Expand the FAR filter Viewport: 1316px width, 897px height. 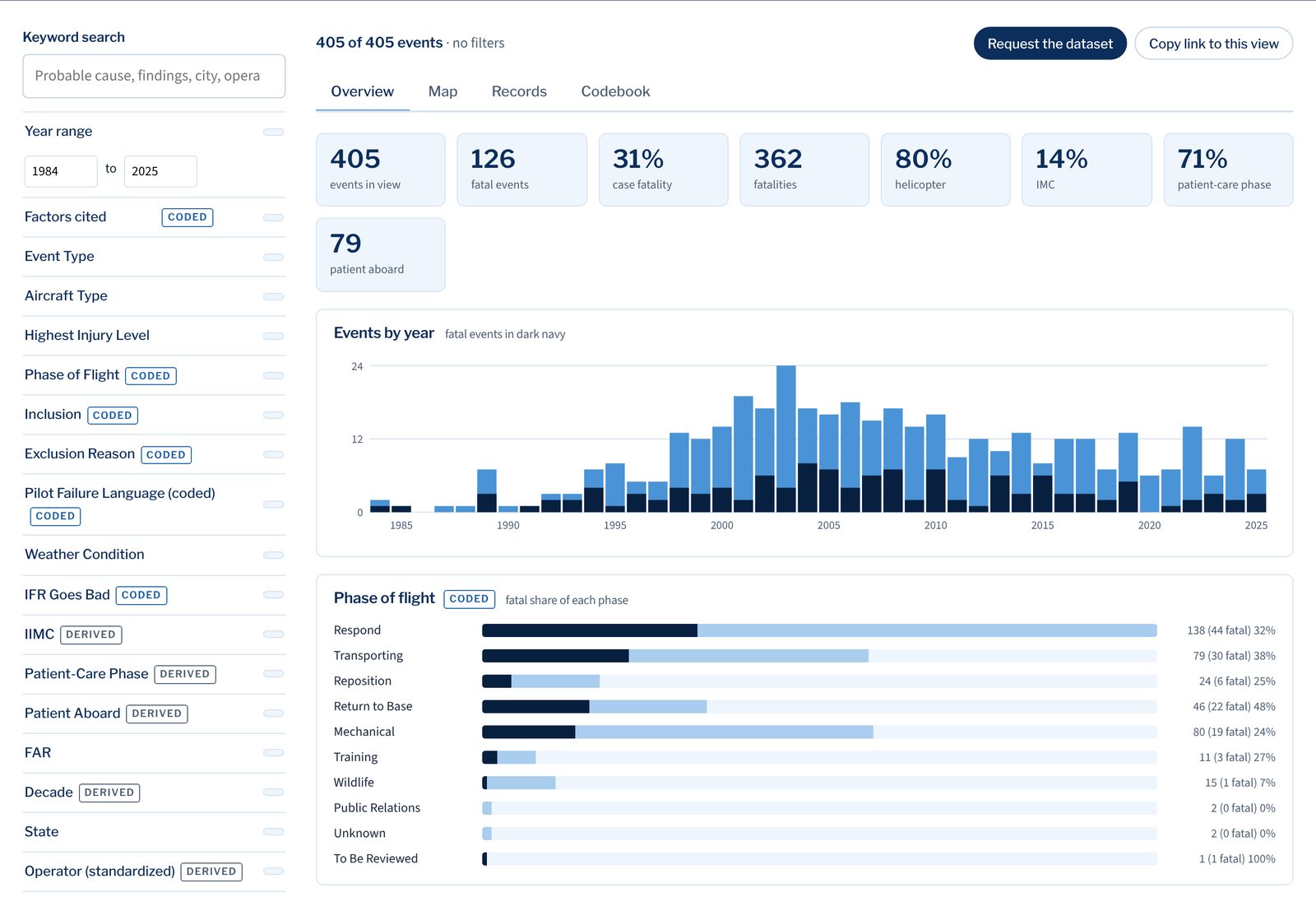click(x=155, y=753)
